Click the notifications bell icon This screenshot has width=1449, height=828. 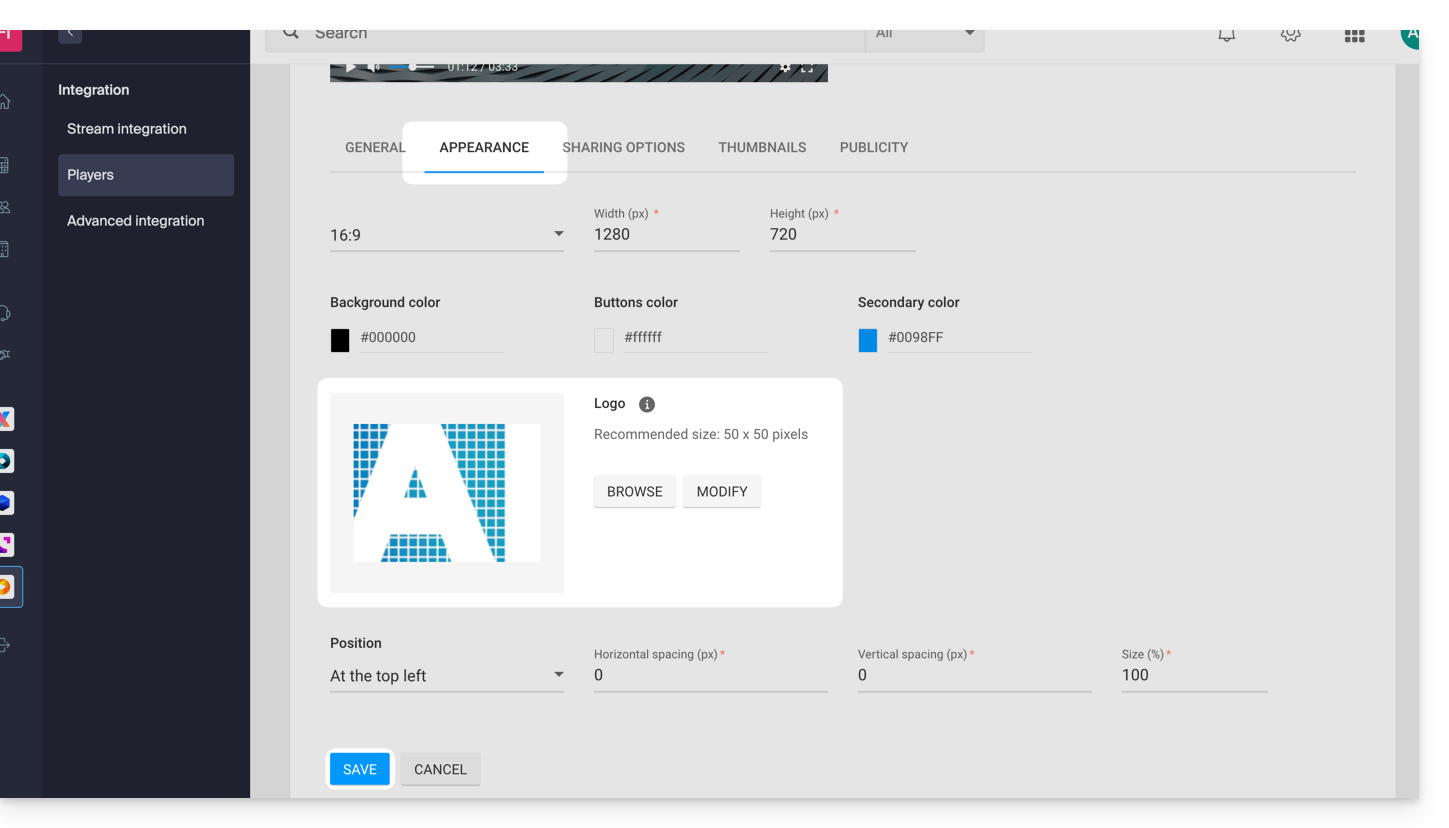[x=1226, y=35]
